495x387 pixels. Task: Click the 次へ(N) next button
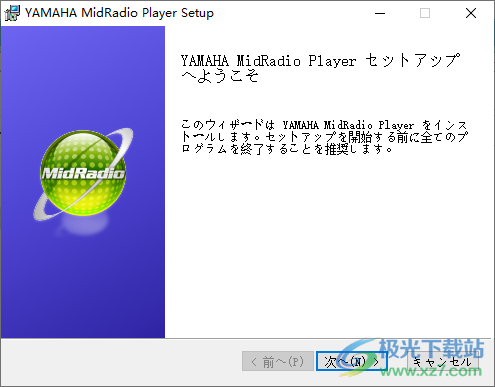pos(351,361)
